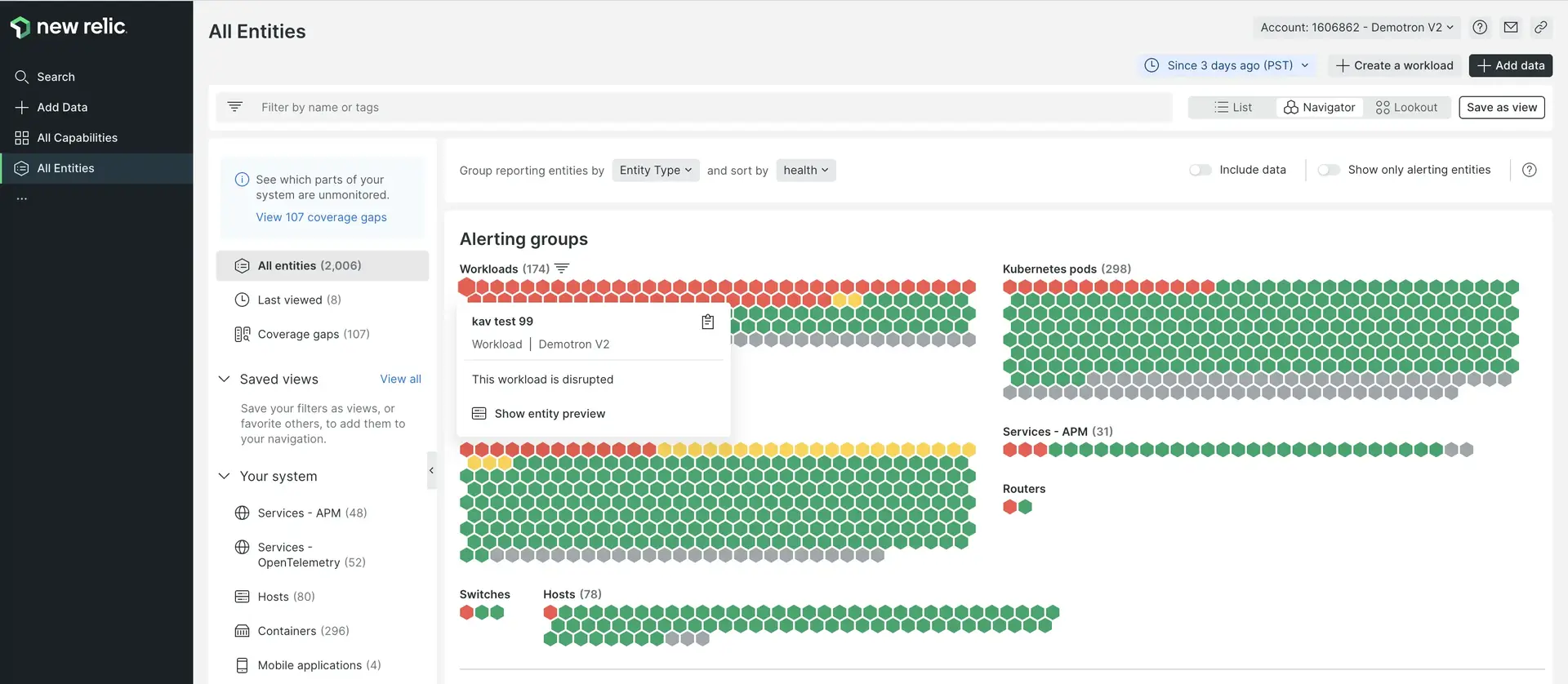Click the red hexagon under Routers
This screenshot has height=684, width=1568.
[x=1010, y=507]
